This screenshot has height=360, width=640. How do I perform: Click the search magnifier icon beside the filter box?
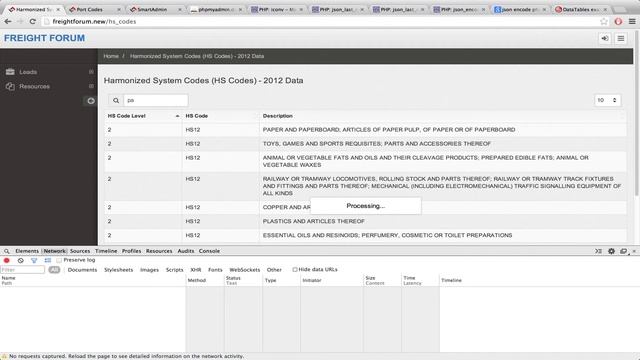tap(116, 100)
